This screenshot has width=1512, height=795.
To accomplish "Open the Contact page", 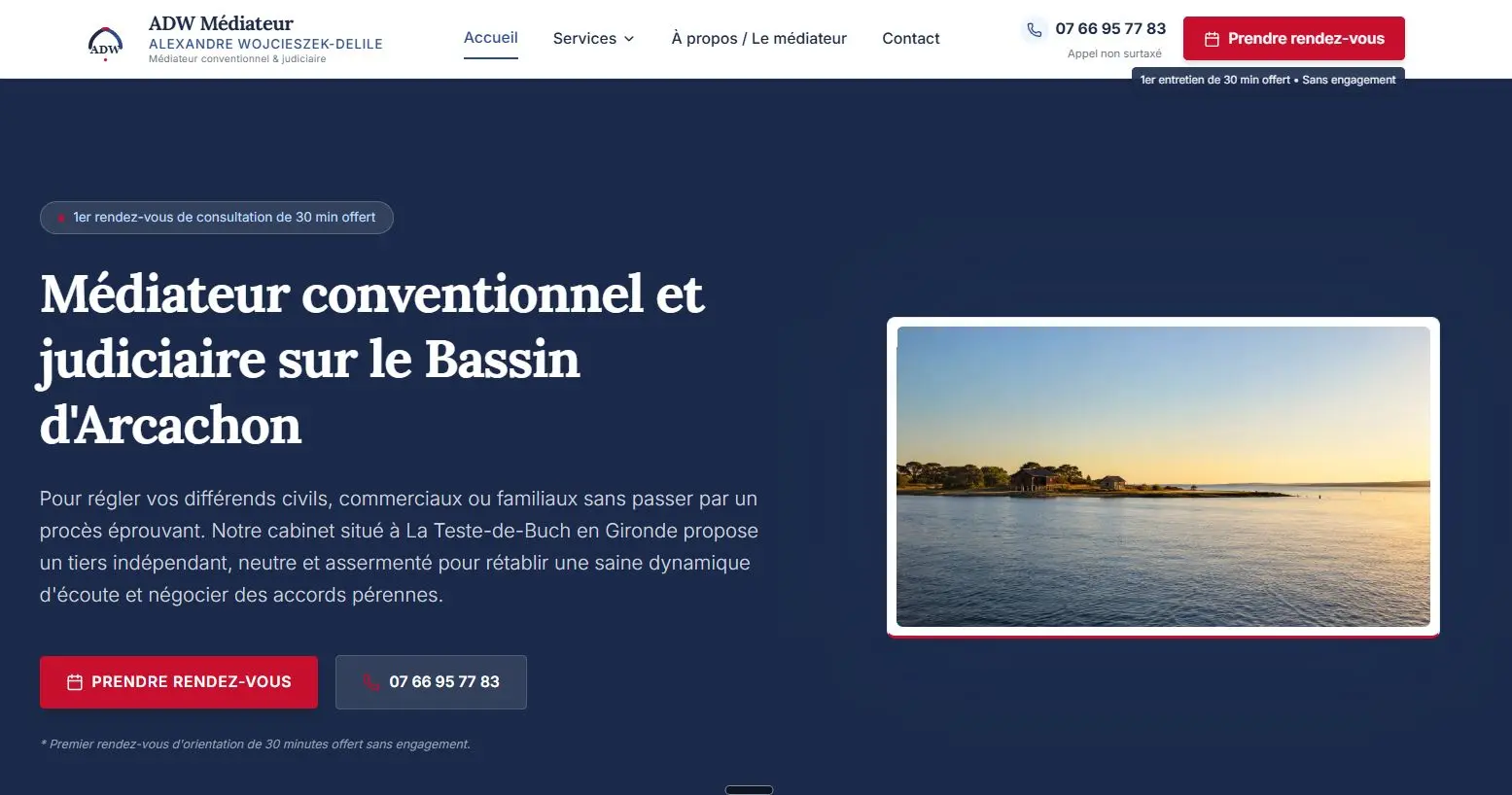I will click(911, 39).
